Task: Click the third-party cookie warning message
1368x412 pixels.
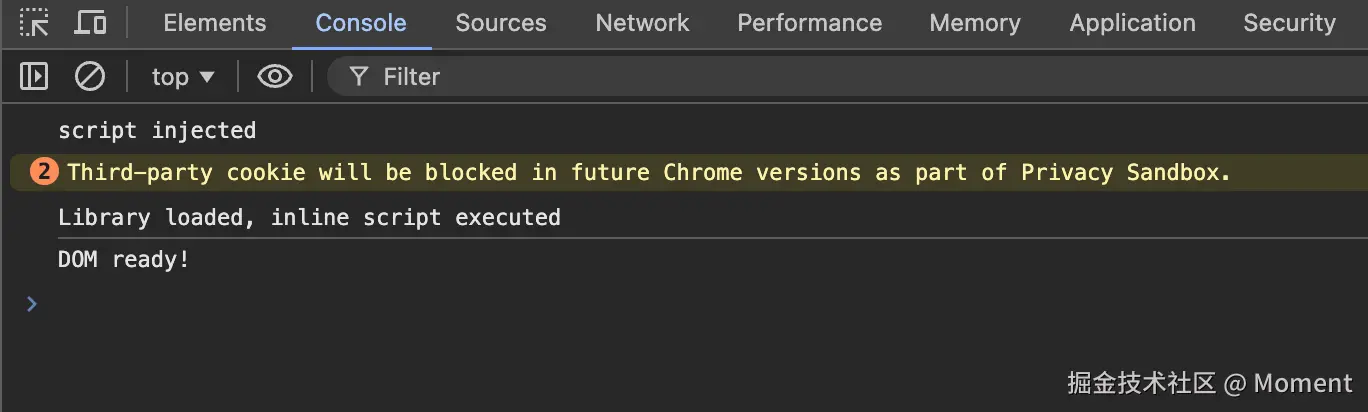Action: click(x=648, y=173)
